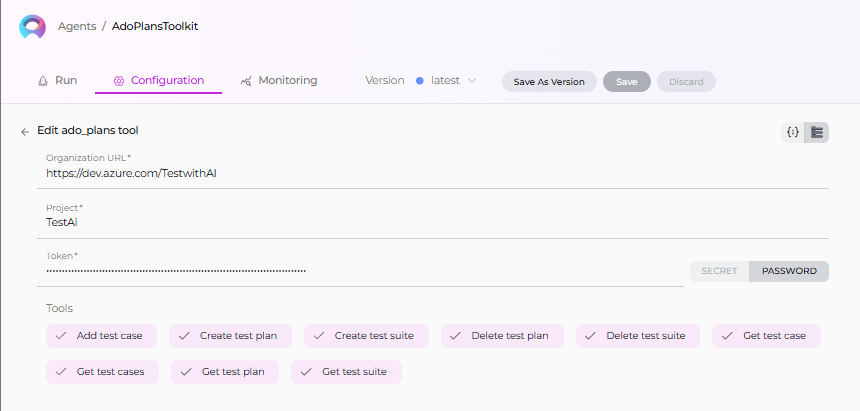860x411 pixels.
Task: Toggle the Delete test plan tool
Action: pyautogui.click(x=502, y=336)
